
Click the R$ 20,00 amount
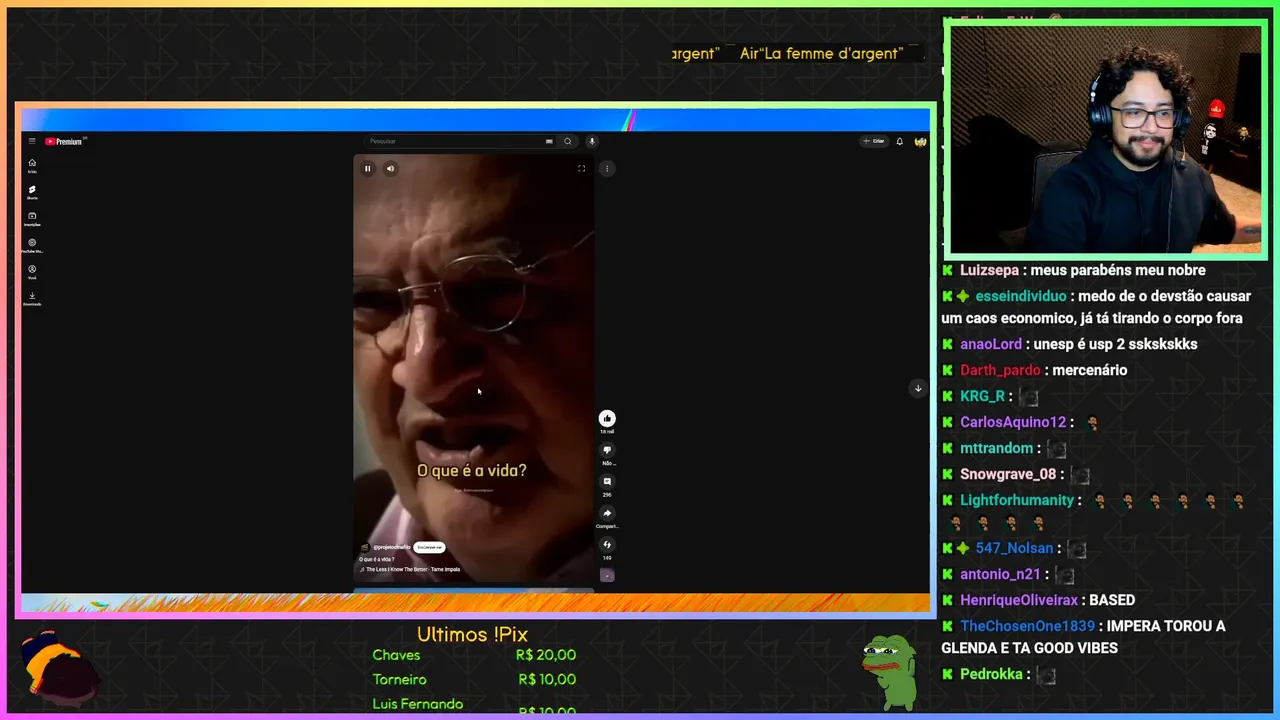546,655
